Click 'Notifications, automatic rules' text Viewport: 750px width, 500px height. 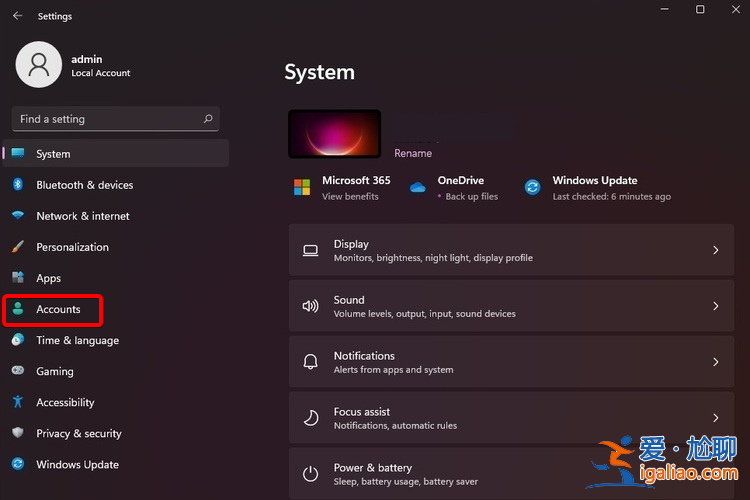coord(396,426)
